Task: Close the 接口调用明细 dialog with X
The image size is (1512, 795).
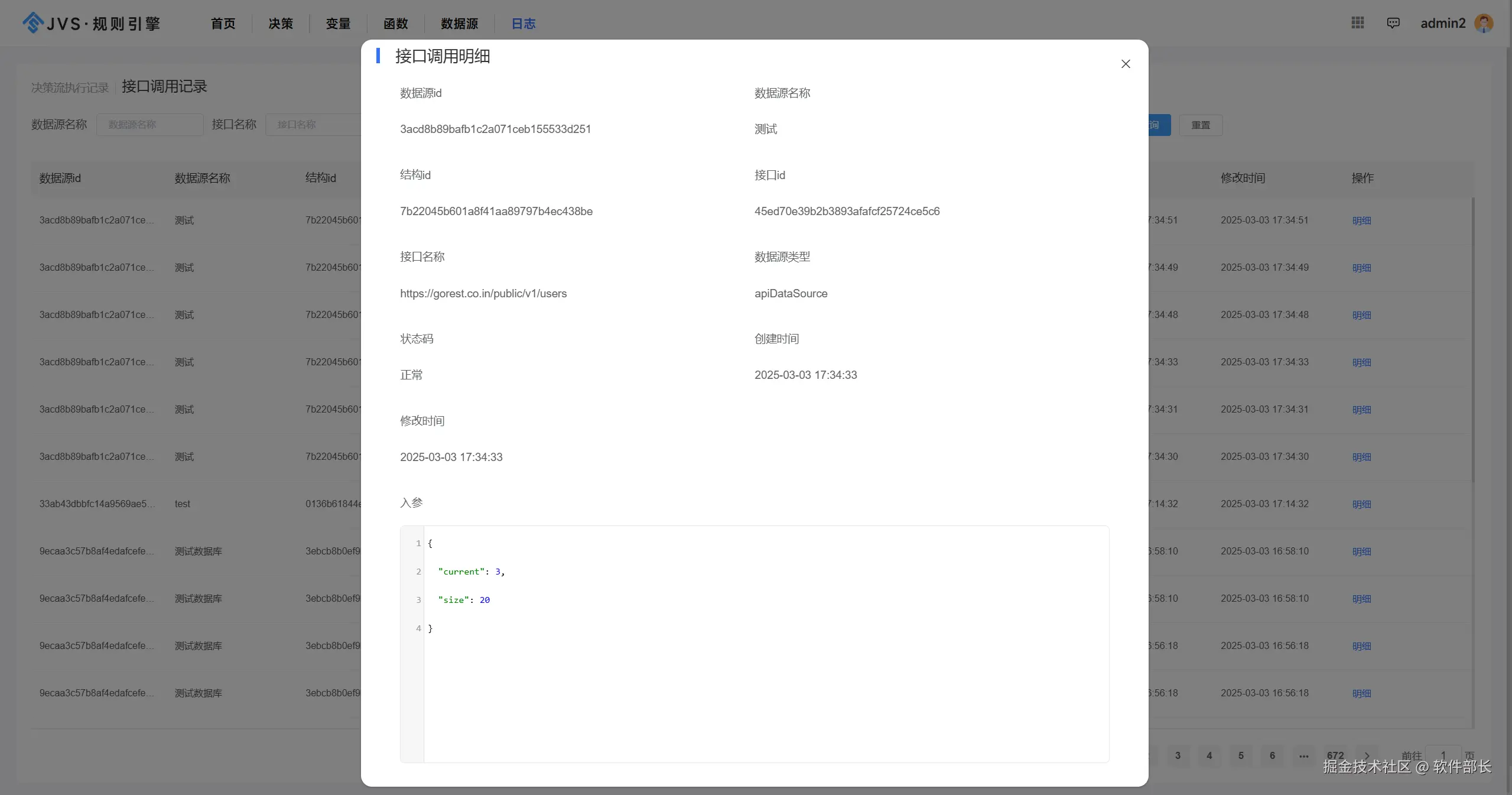Action: pos(1125,64)
